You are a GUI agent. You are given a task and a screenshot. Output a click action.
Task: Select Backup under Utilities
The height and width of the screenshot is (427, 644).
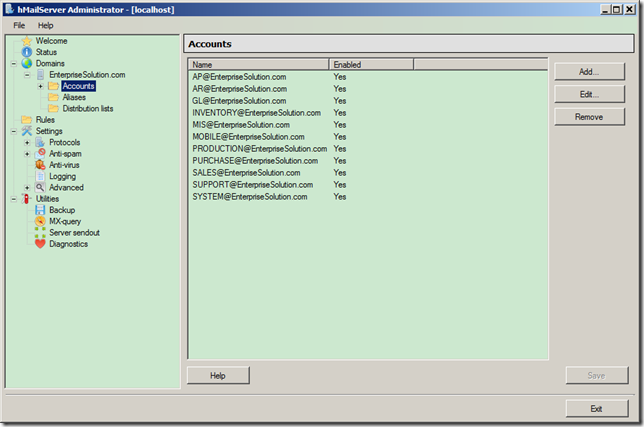click(62, 210)
